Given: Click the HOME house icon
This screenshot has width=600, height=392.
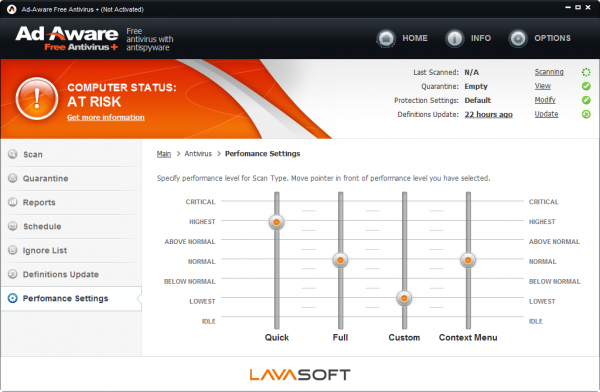Looking at the screenshot, I should 386,39.
